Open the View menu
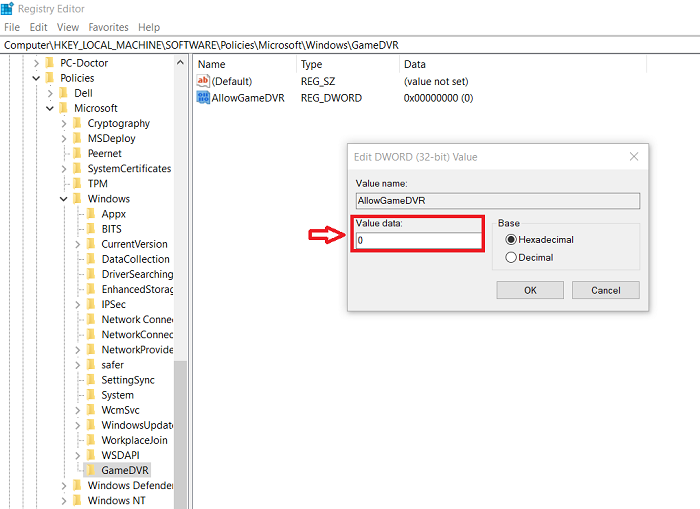 click(68, 27)
